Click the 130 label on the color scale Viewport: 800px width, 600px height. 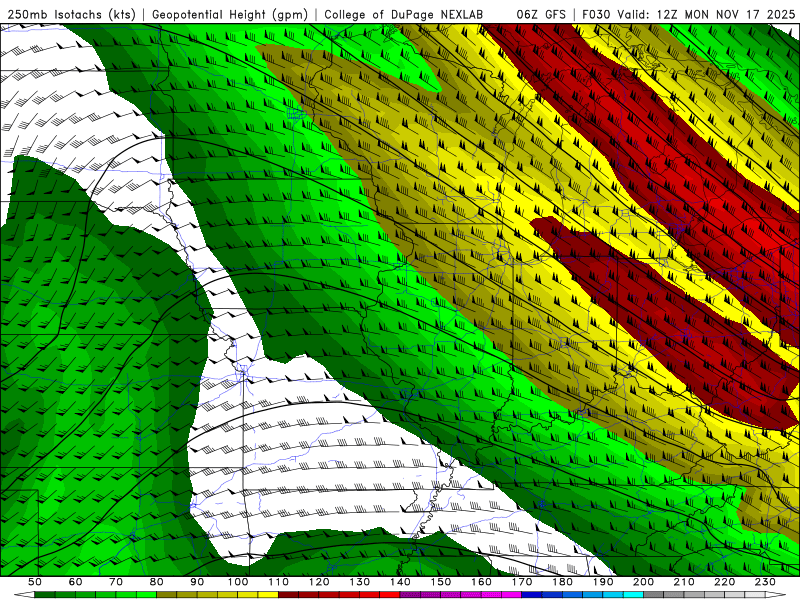tap(360, 582)
